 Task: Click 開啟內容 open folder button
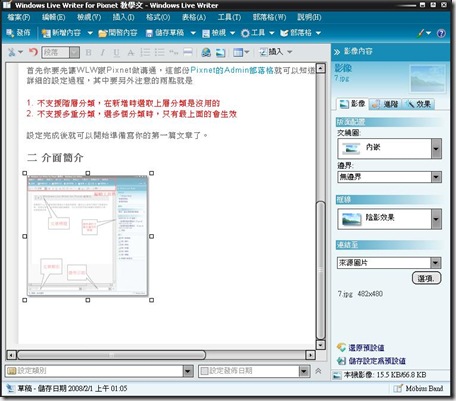pyautogui.click(x=118, y=33)
